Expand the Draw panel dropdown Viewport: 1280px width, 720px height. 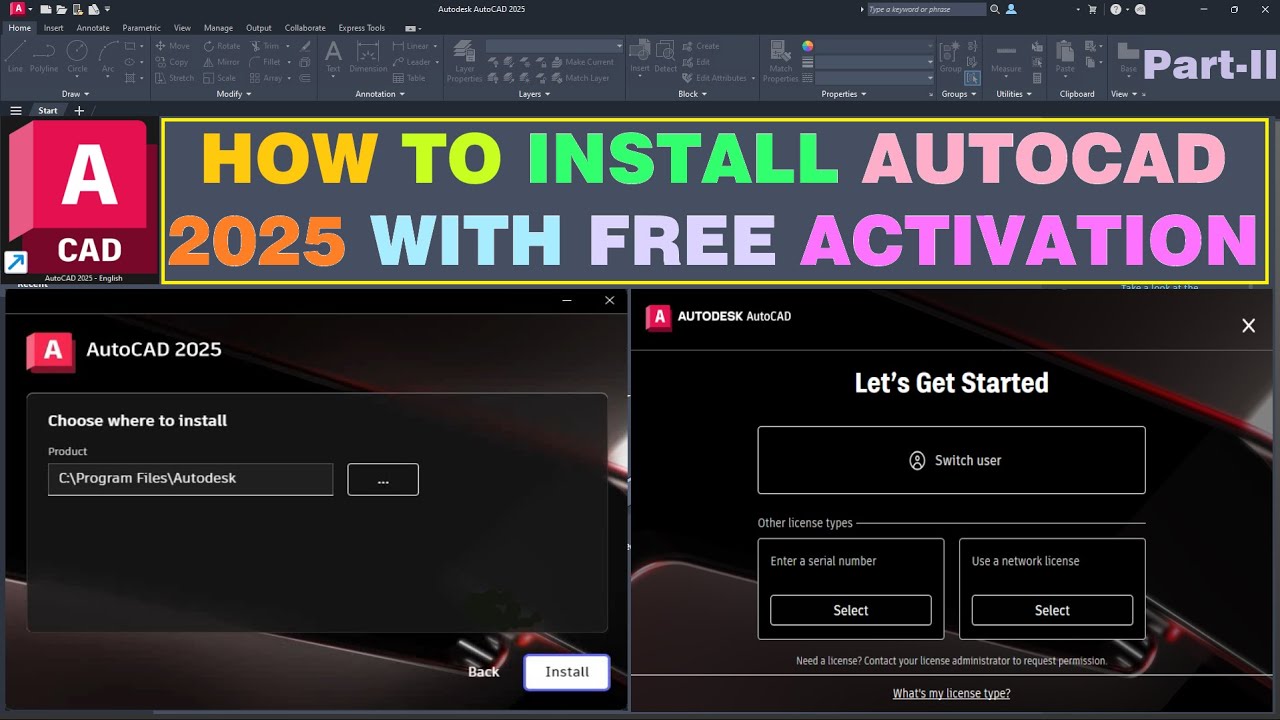(75, 94)
